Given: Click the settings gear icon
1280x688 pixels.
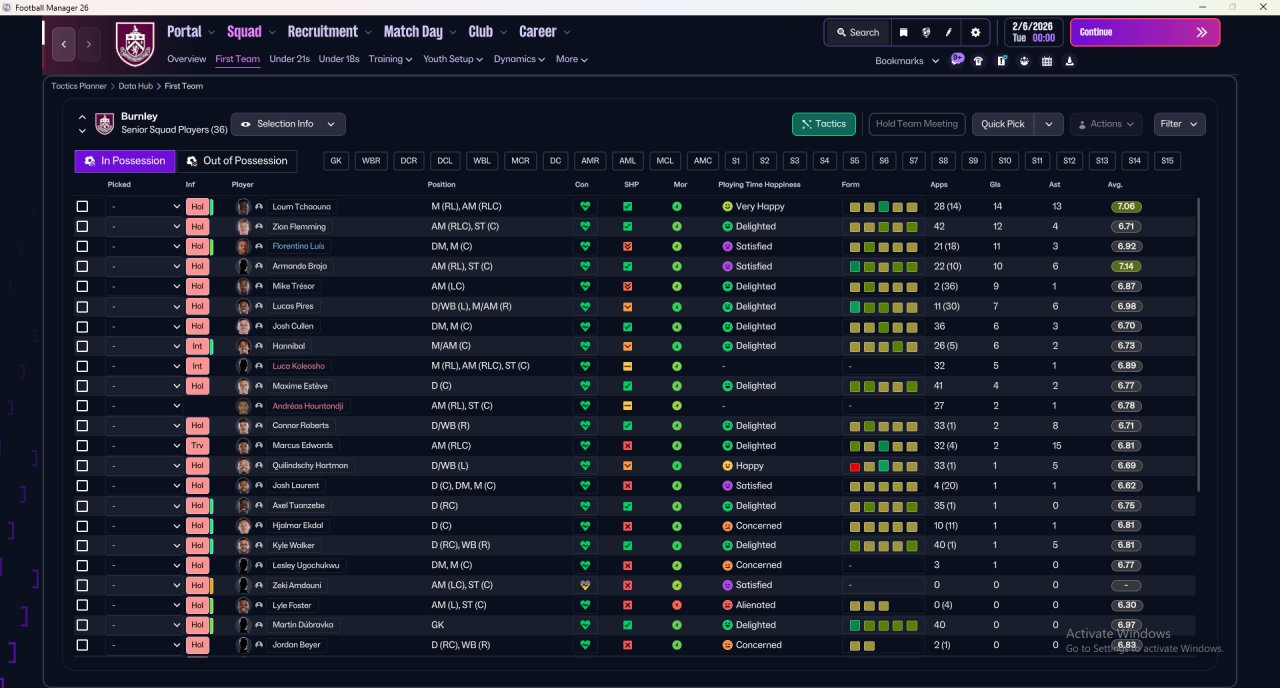Looking at the screenshot, I should [x=975, y=32].
